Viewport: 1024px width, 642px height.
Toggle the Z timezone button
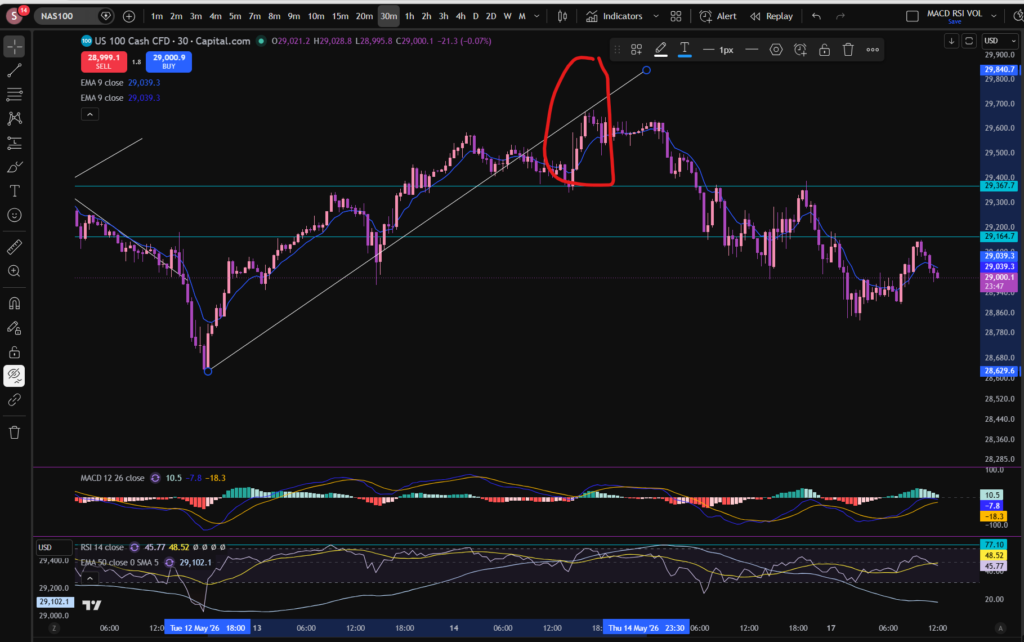[54, 628]
